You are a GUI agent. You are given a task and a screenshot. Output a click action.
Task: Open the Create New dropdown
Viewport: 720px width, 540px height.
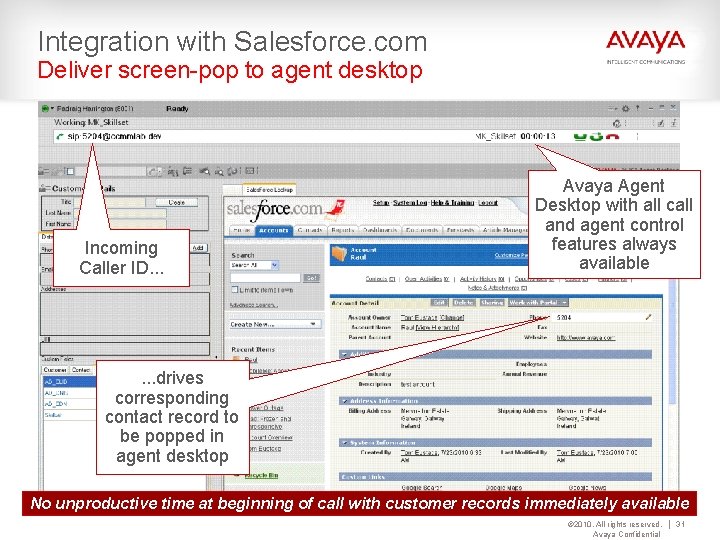click(x=275, y=324)
